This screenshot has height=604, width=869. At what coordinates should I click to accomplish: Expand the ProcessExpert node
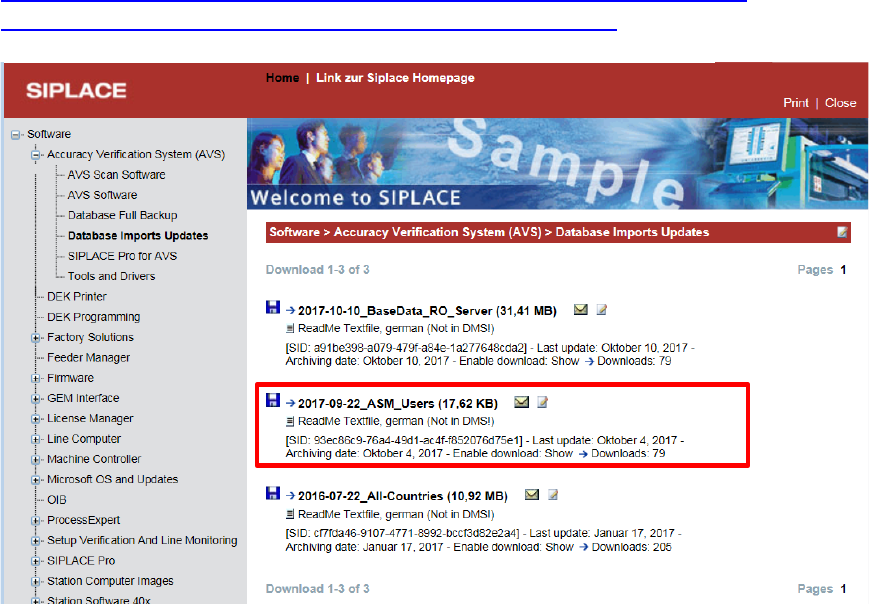[36, 521]
